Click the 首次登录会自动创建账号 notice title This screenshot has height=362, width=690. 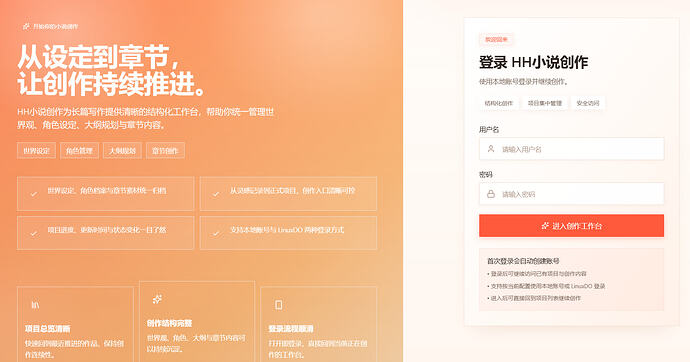tap(523, 261)
